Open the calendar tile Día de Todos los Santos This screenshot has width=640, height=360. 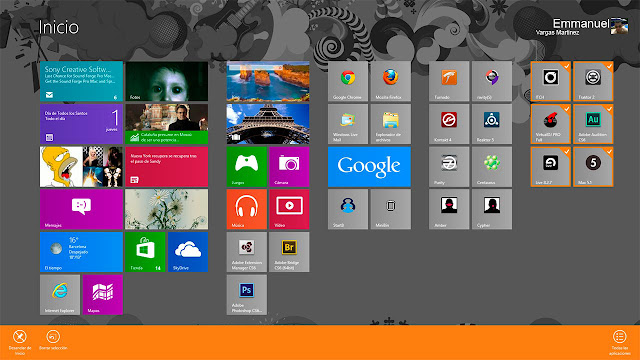81,124
